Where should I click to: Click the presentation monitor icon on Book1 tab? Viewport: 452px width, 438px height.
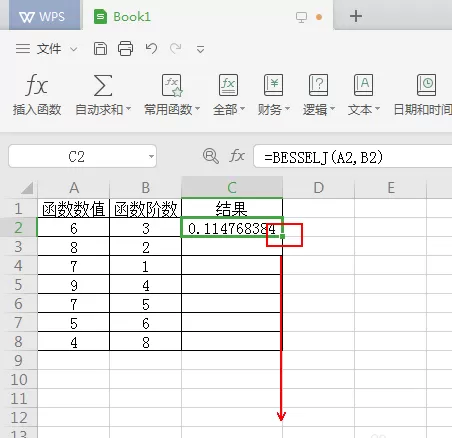click(x=301, y=17)
